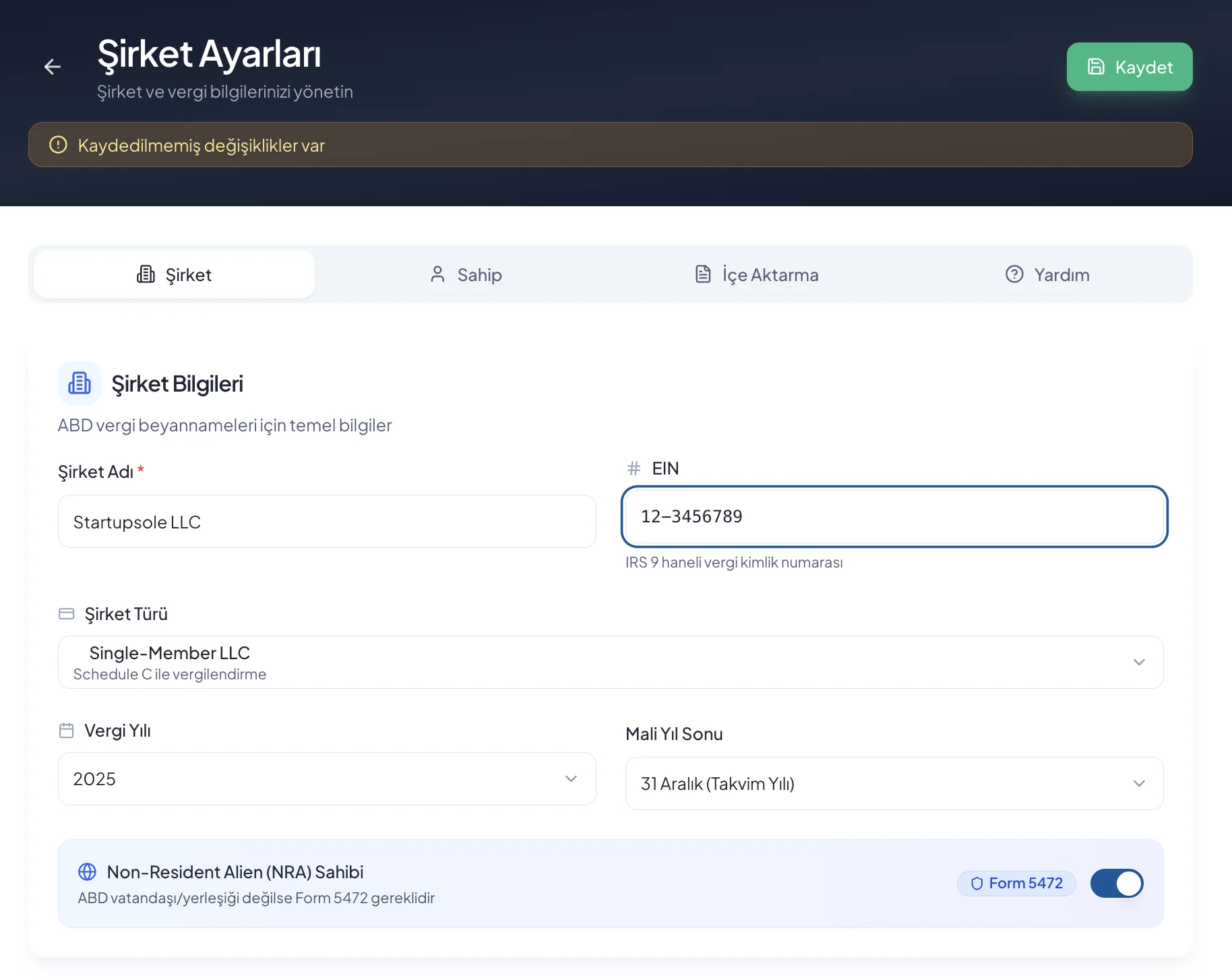Click the hash icon next to EIN
This screenshot has height=980, width=1232.
[x=634, y=468]
